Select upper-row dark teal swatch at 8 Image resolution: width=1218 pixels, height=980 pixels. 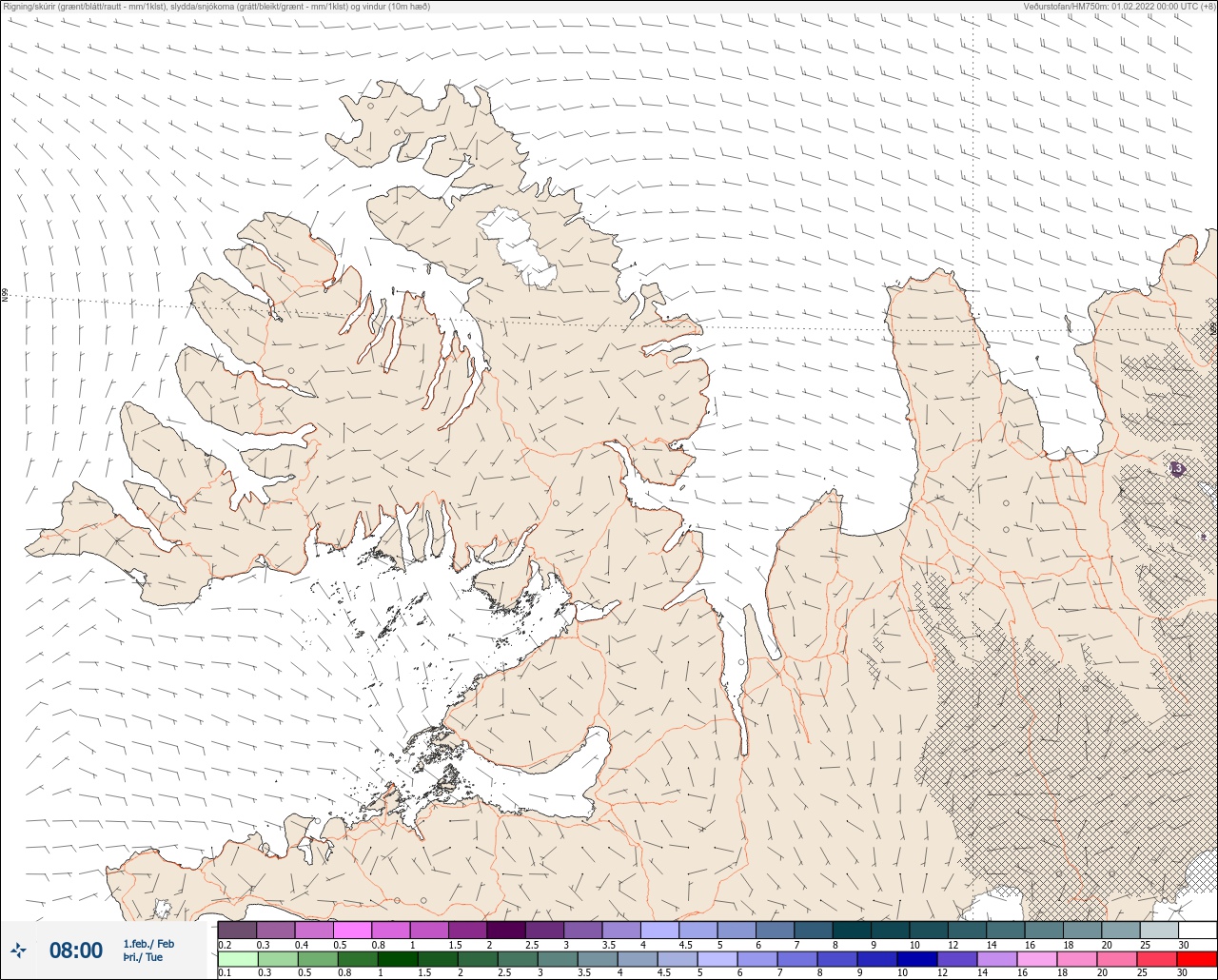tap(852, 930)
